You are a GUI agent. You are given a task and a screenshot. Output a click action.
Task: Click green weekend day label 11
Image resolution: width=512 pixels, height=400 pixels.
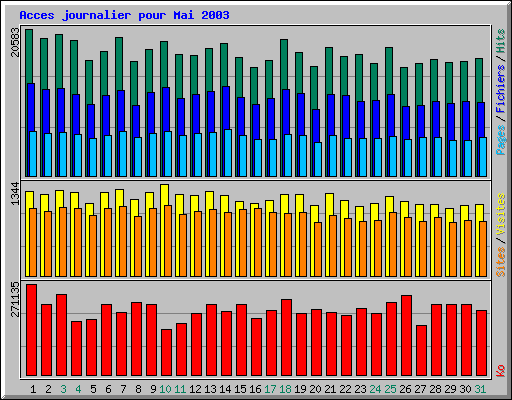(x=180, y=389)
